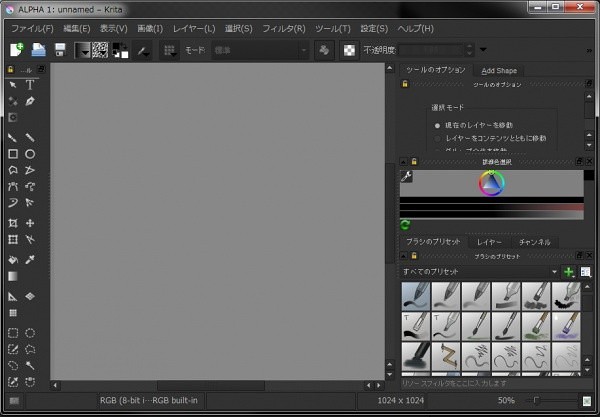Image resolution: width=600 pixels, height=417 pixels.
Task: Open the brush presets grid dropdown
Action: coord(169,50)
